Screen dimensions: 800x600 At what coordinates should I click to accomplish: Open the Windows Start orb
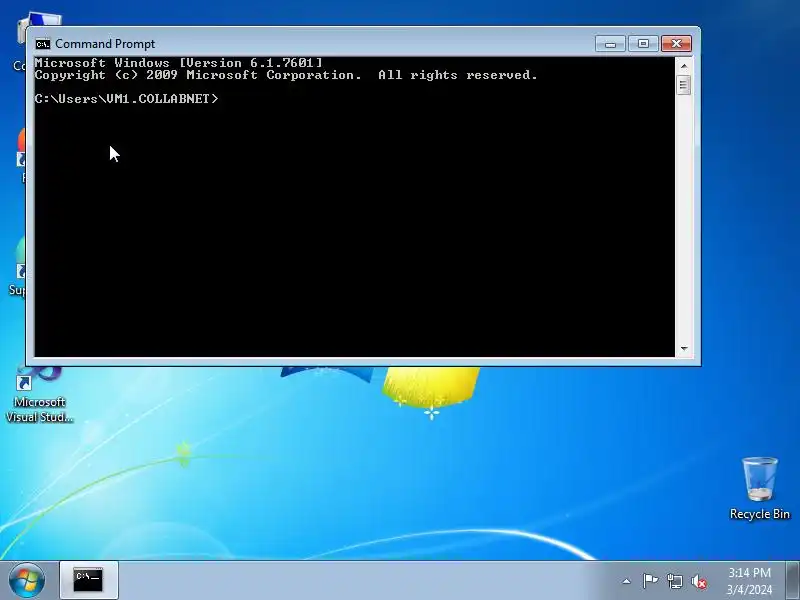tap(27, 580)
